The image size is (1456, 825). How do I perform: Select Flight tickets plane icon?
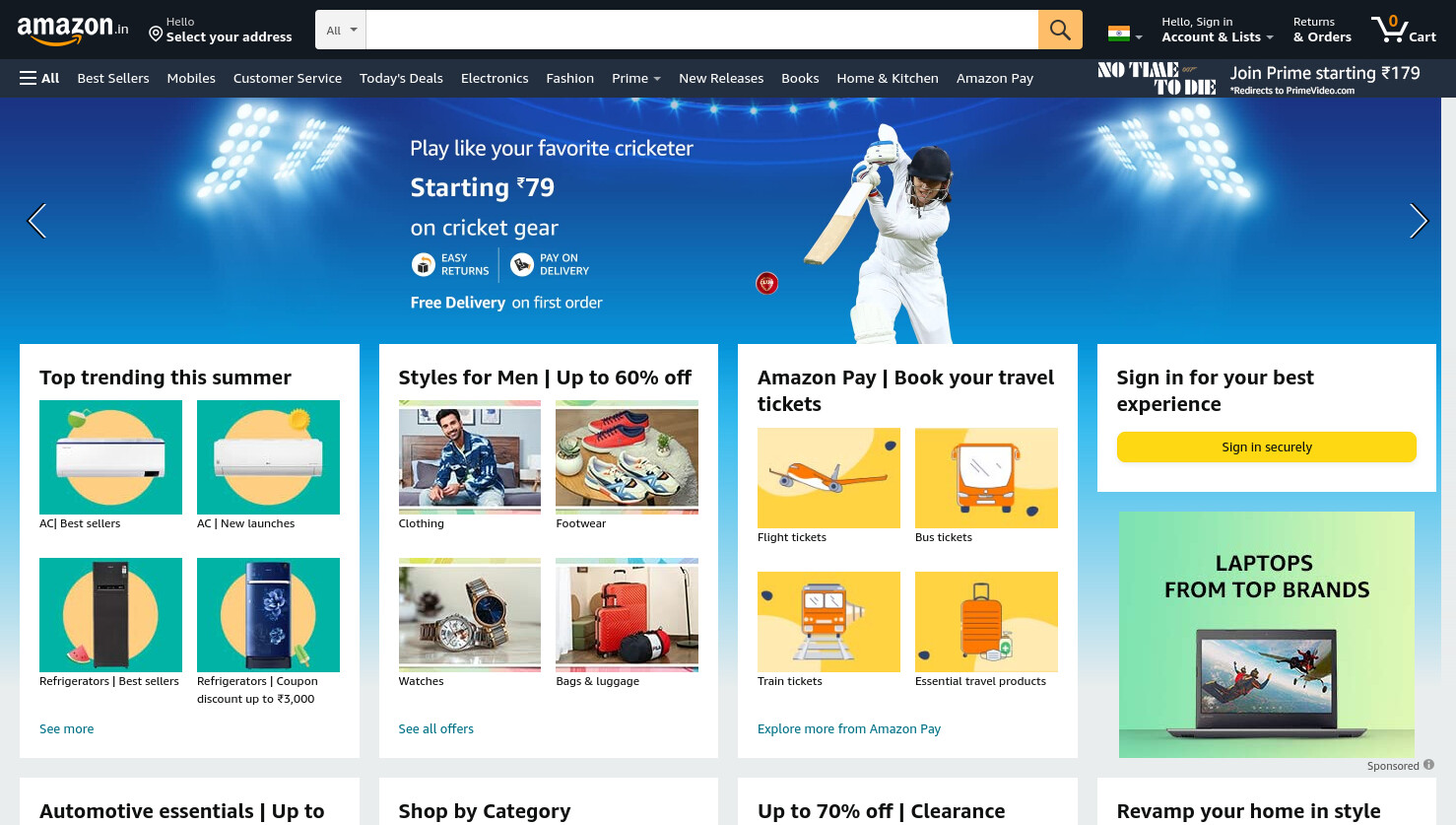coord(828,478)
